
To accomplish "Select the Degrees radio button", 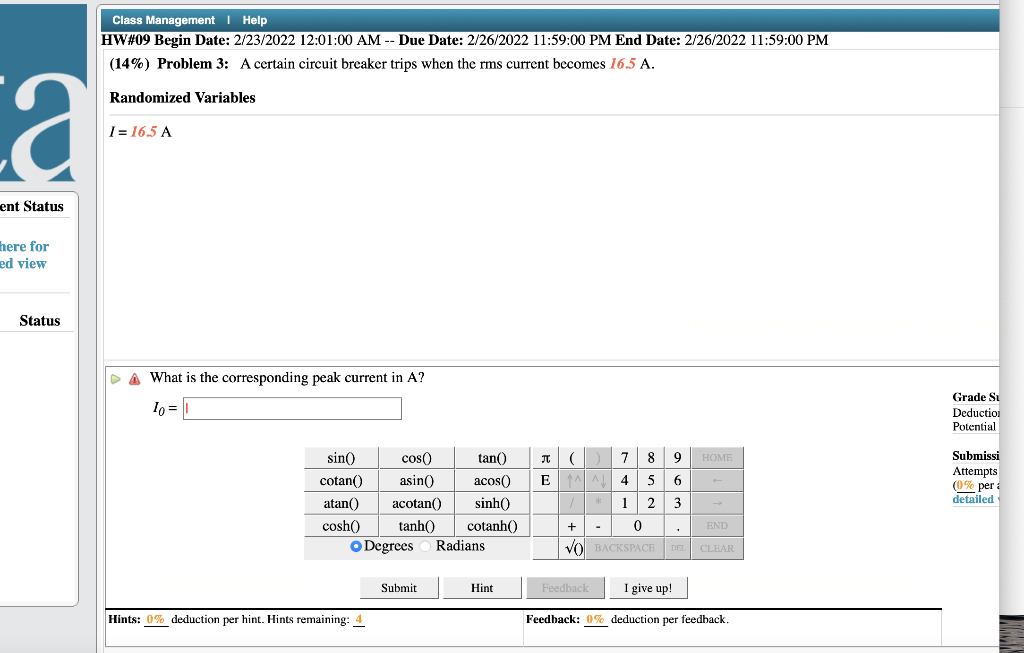I will [x=355, y=545].
